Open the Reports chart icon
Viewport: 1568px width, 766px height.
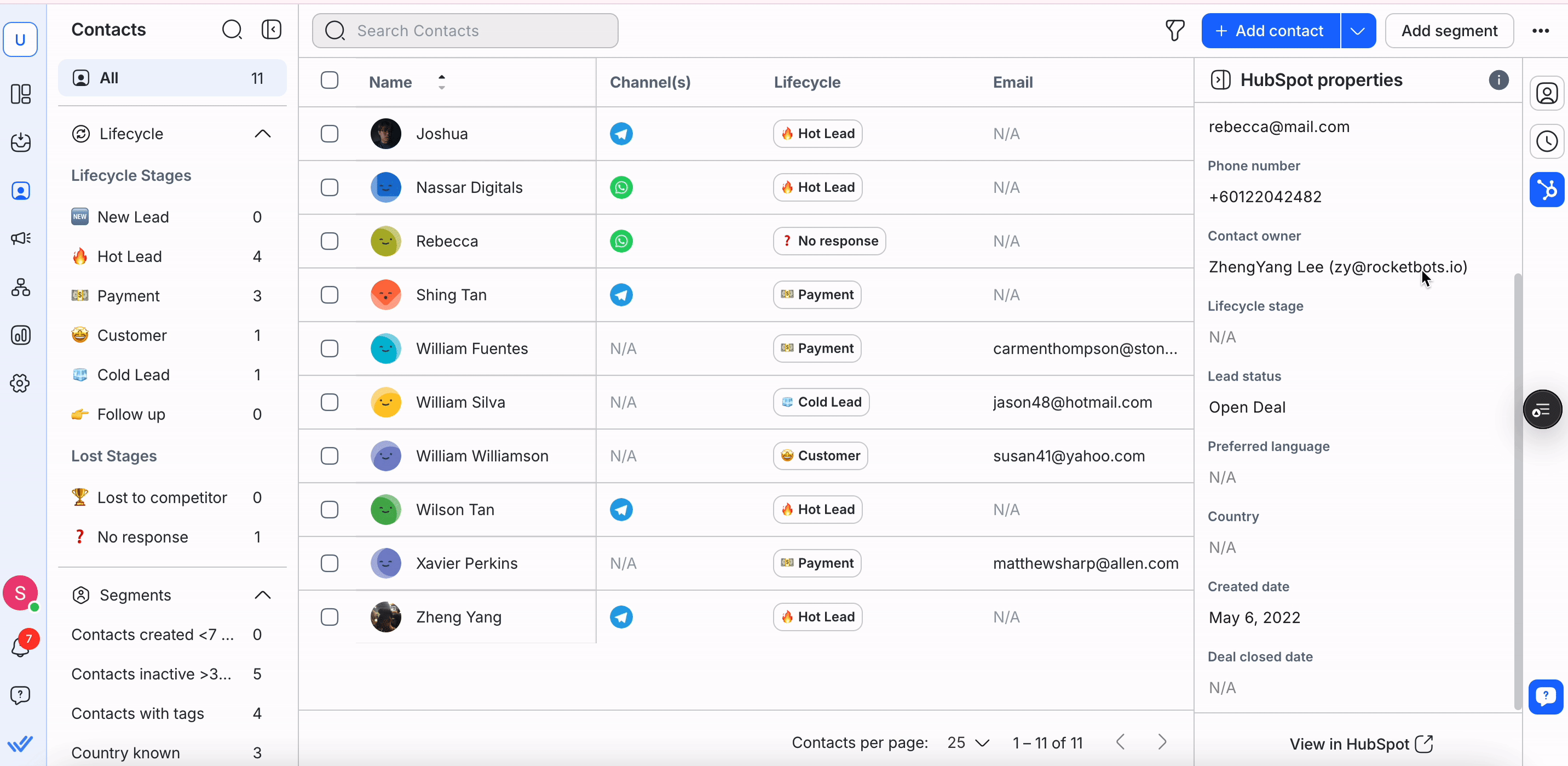[x=21, y=335]
